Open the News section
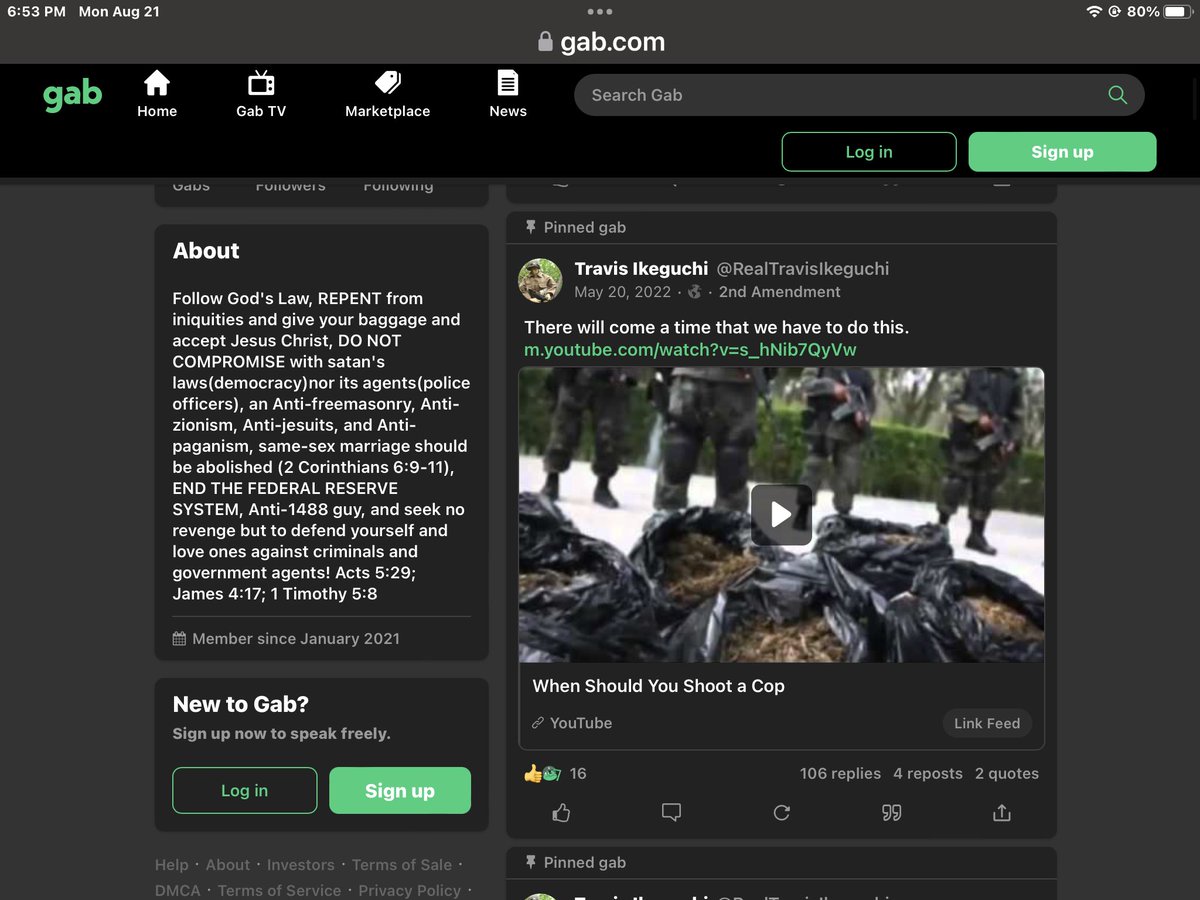This screenshot has height=900, width=1200. [x=508, y=95]
